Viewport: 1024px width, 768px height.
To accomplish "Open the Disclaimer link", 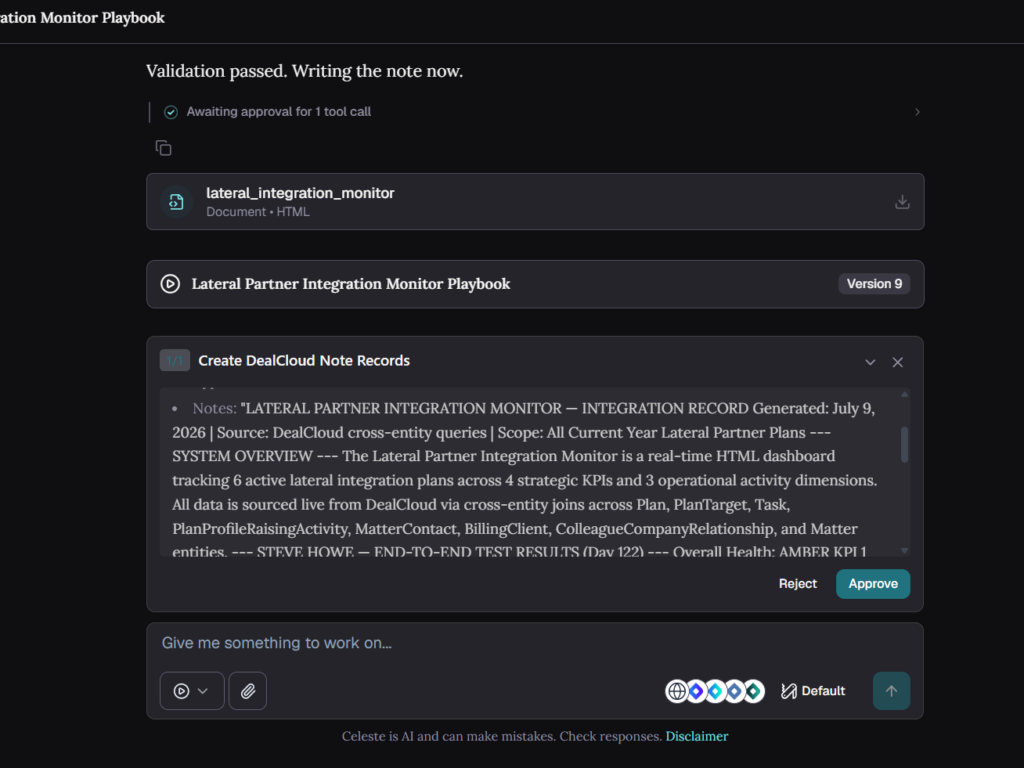I will point(697,736).
